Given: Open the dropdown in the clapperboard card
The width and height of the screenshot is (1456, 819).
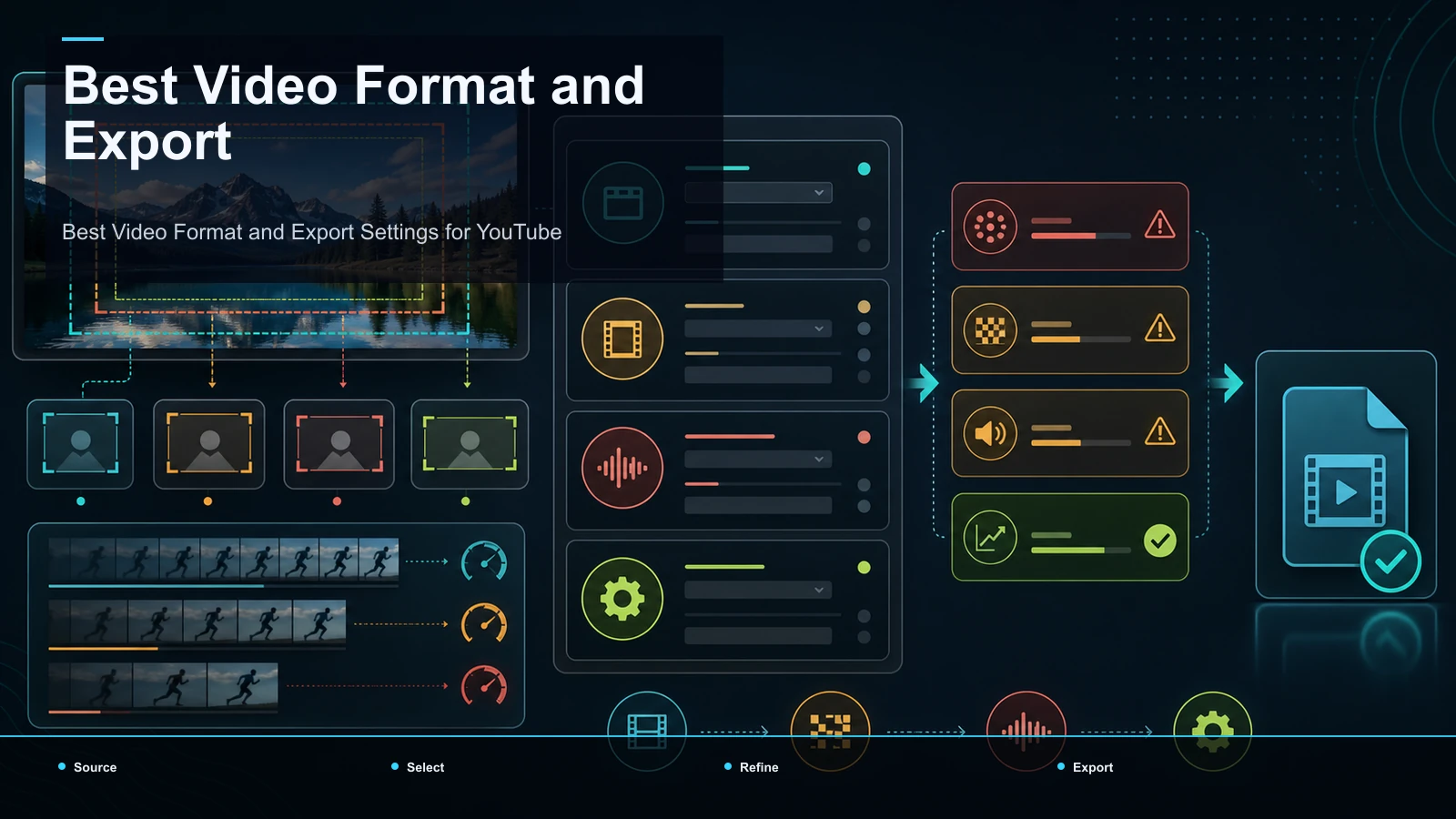Looking at the screenshot, I should coord(759,192).
